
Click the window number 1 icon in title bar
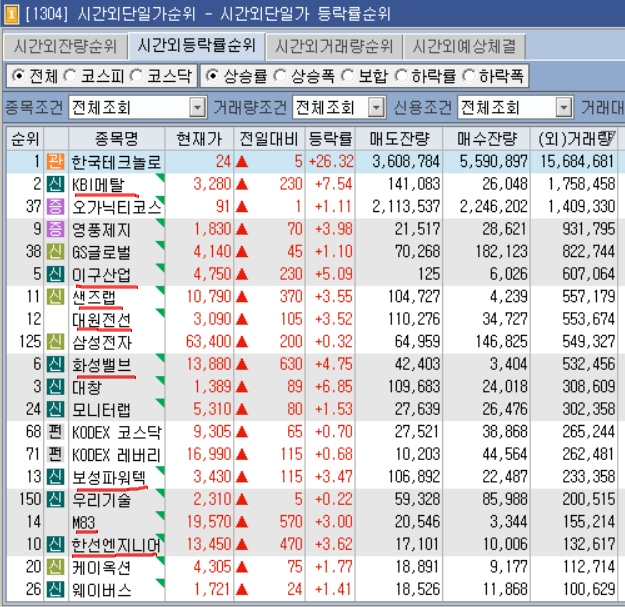pos(12,14)
